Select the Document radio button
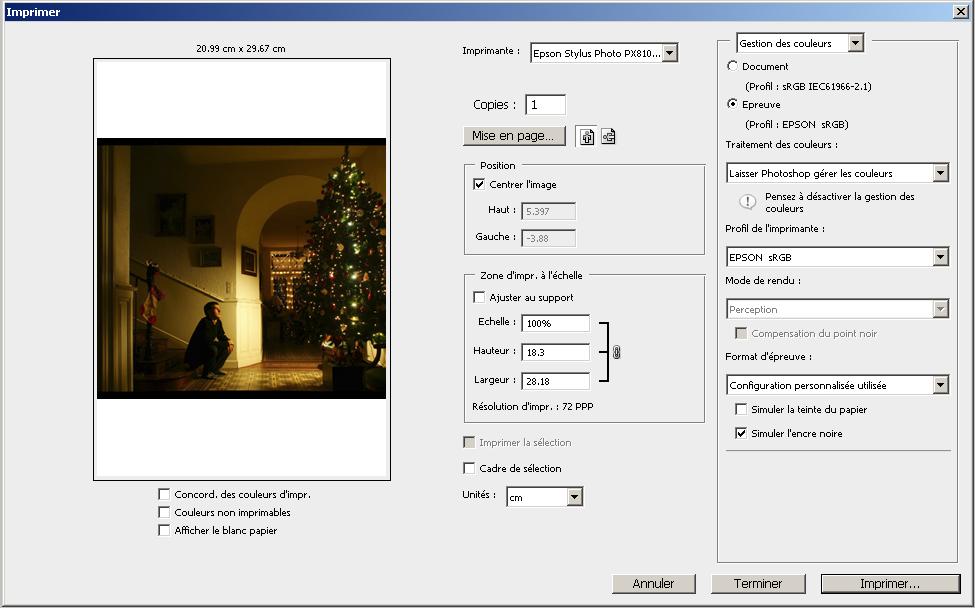 click(733, 66)
